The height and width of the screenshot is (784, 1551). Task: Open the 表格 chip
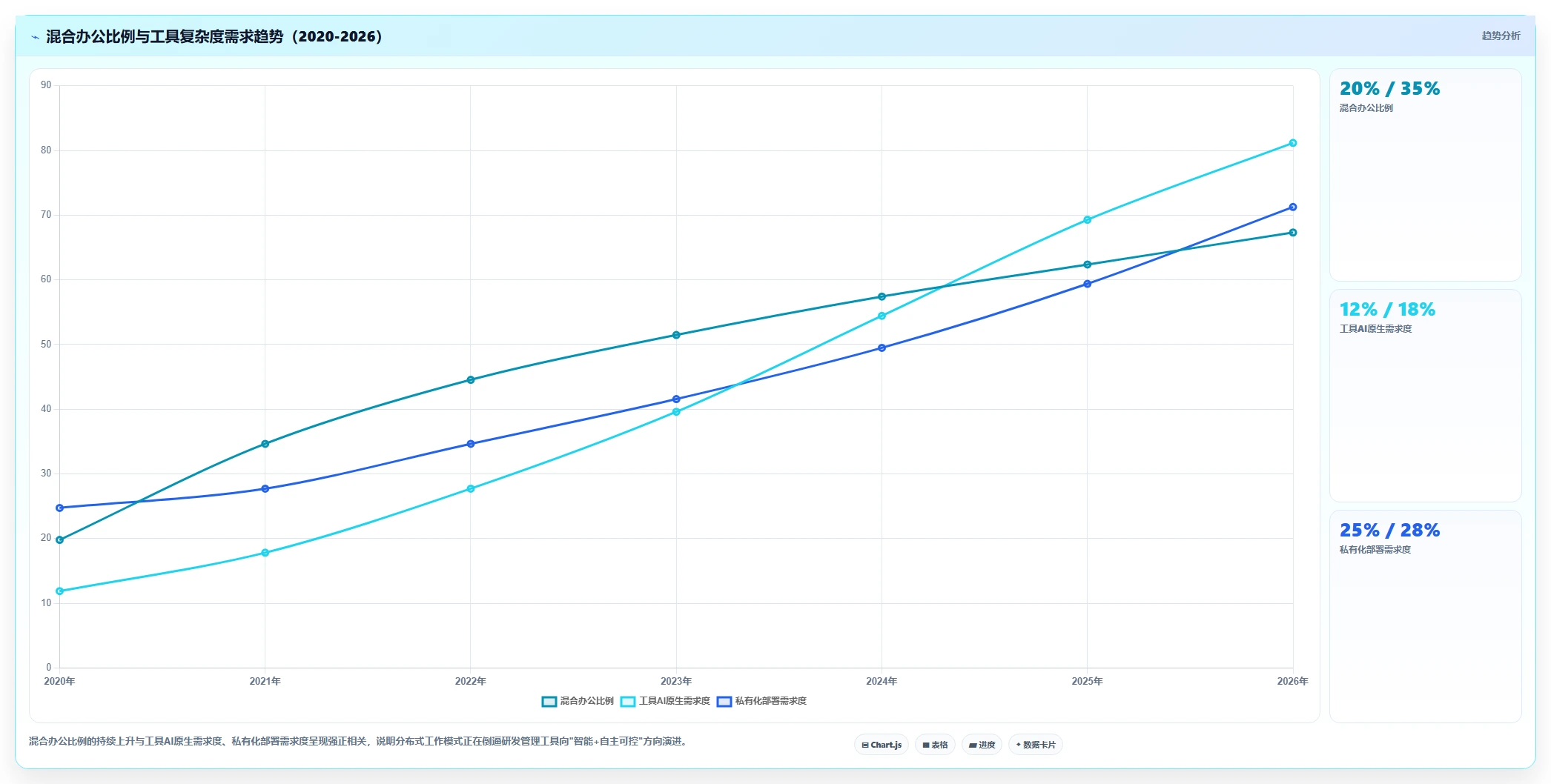pyautogui.click(x=935, y=745)
